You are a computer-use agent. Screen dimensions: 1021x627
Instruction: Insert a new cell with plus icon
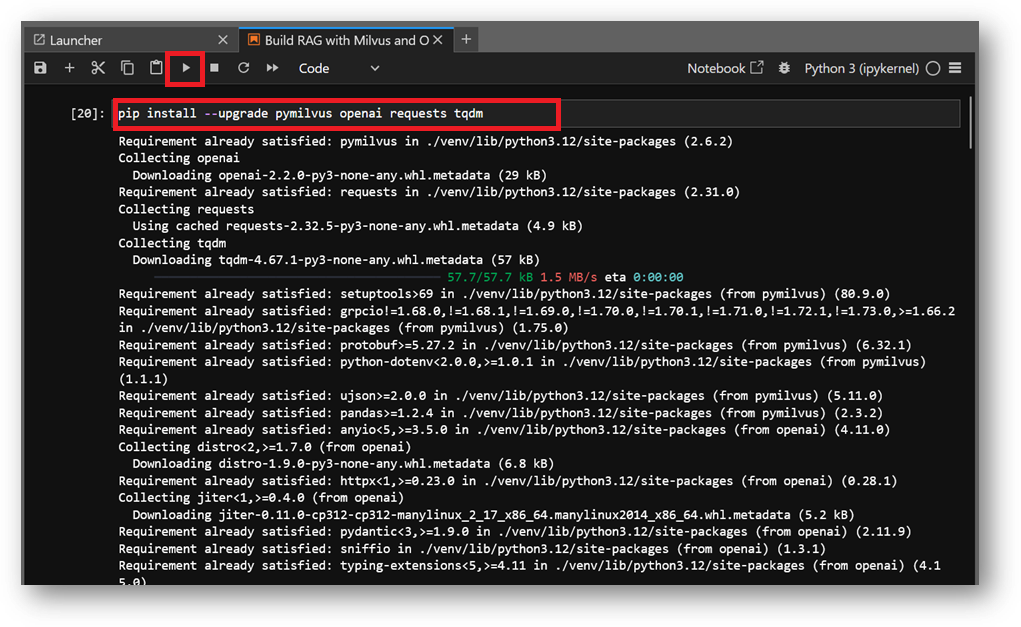69,68
